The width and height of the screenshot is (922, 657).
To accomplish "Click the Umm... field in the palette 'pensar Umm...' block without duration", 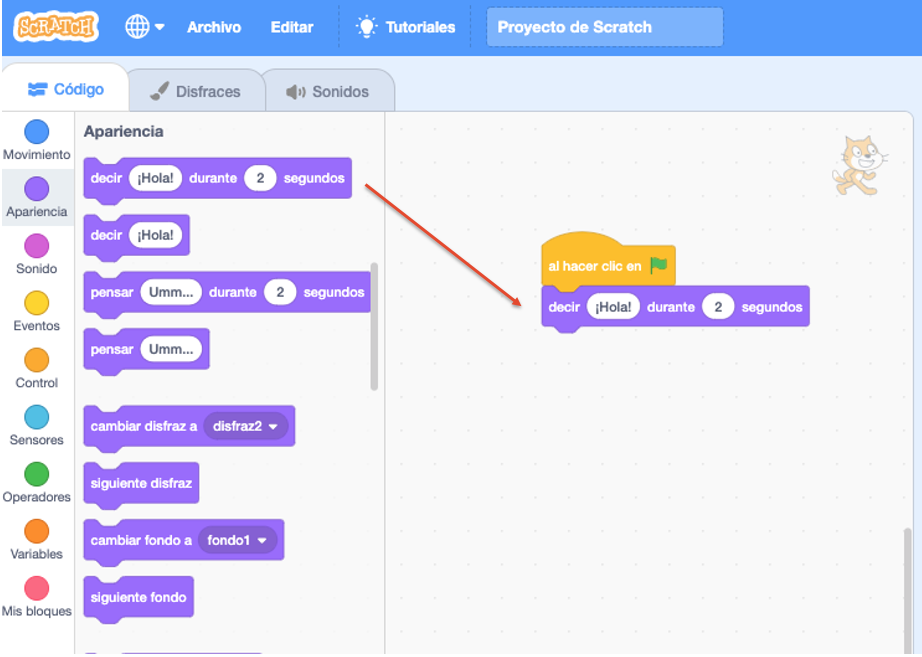I will [x=171, y=349].
